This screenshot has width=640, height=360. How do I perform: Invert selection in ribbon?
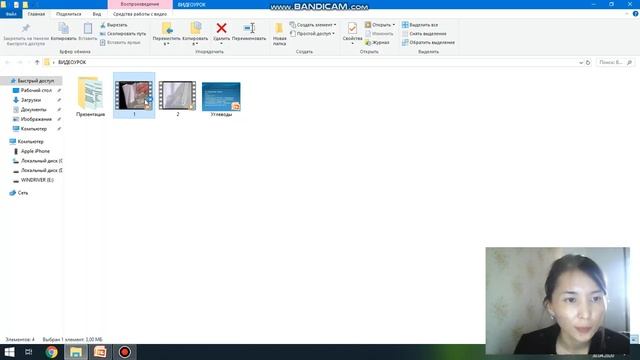428,42
